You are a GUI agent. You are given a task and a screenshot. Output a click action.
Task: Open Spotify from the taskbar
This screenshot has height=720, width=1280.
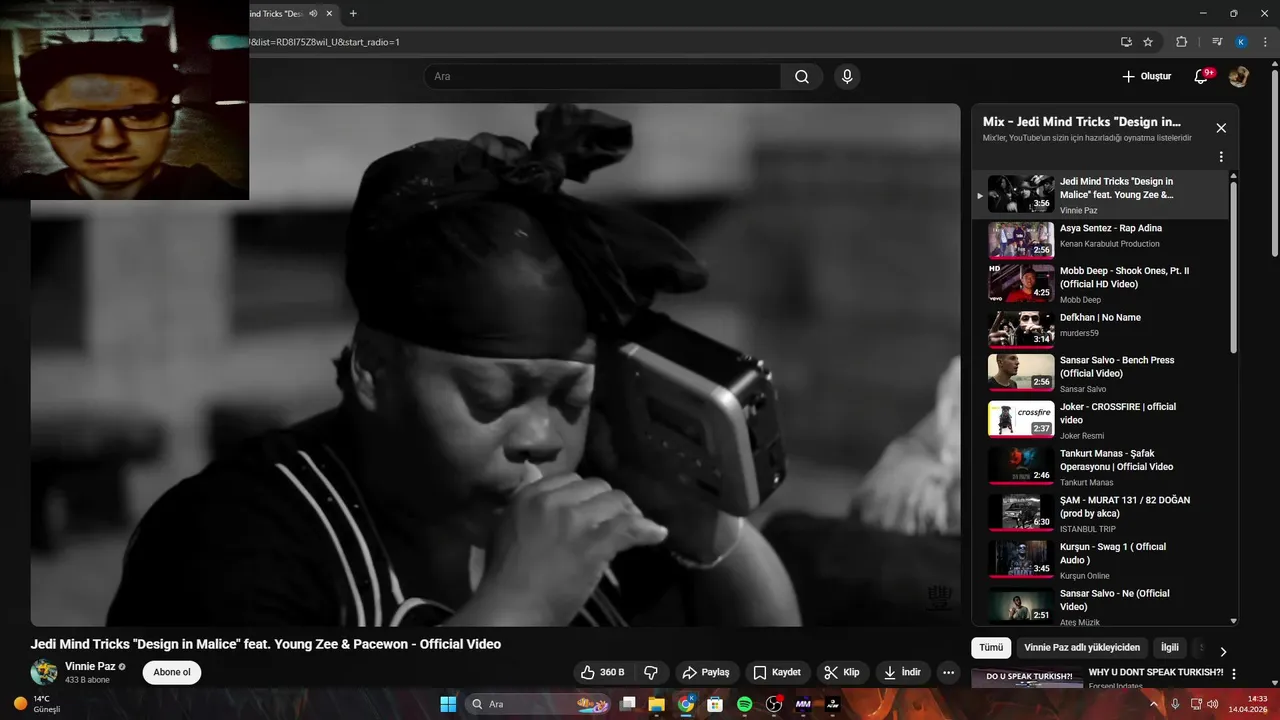pos(745,704)
